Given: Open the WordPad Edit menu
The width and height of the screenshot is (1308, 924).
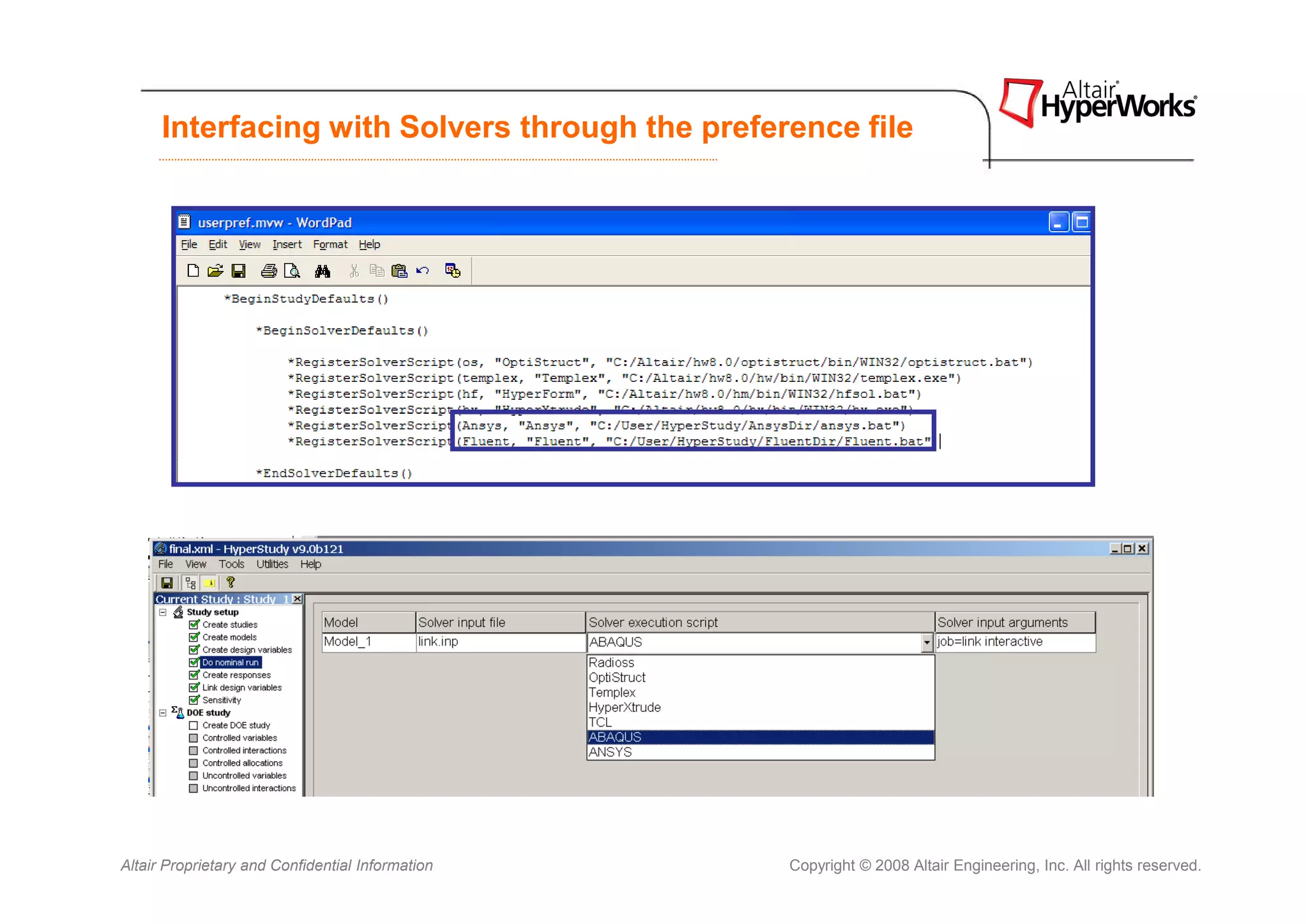Looking at the screenshot, I should 218,245.
